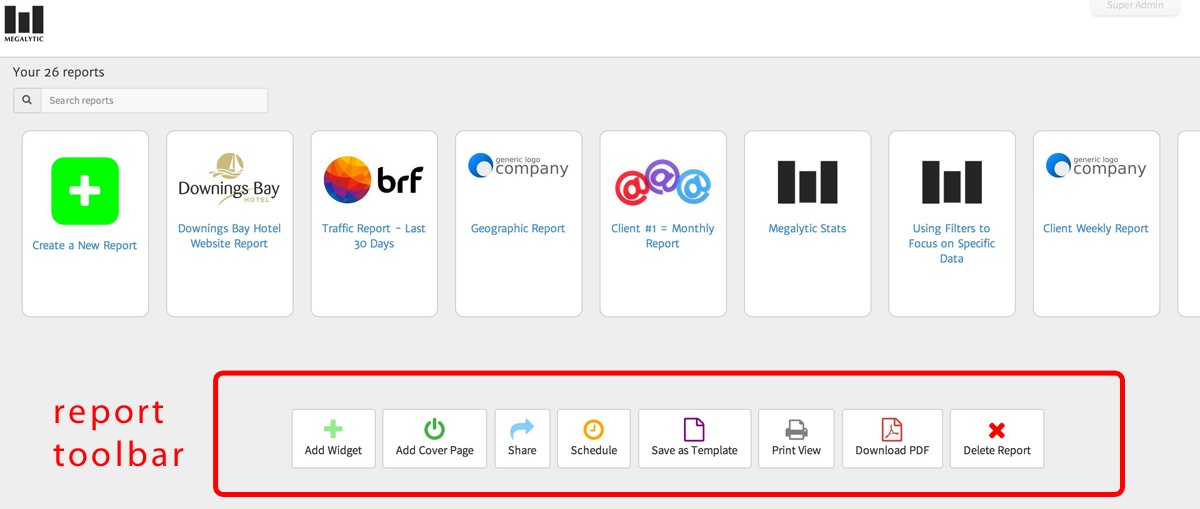Click the blue arrow Share icon
The width and height of the screenshot is (1200, 509).
coord(522,429)
